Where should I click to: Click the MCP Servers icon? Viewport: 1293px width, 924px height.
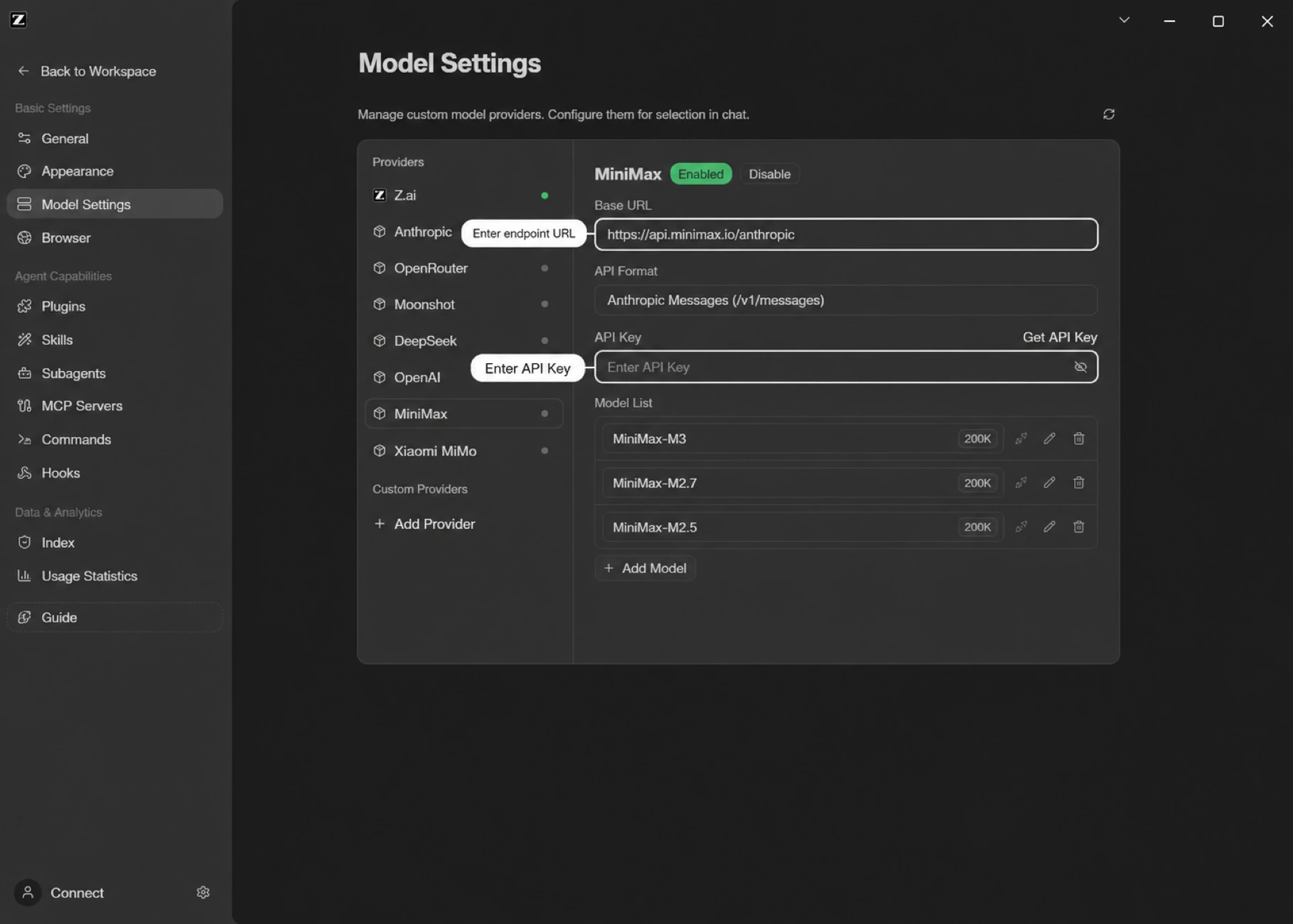pyautogui.click(x=24, y=406)
